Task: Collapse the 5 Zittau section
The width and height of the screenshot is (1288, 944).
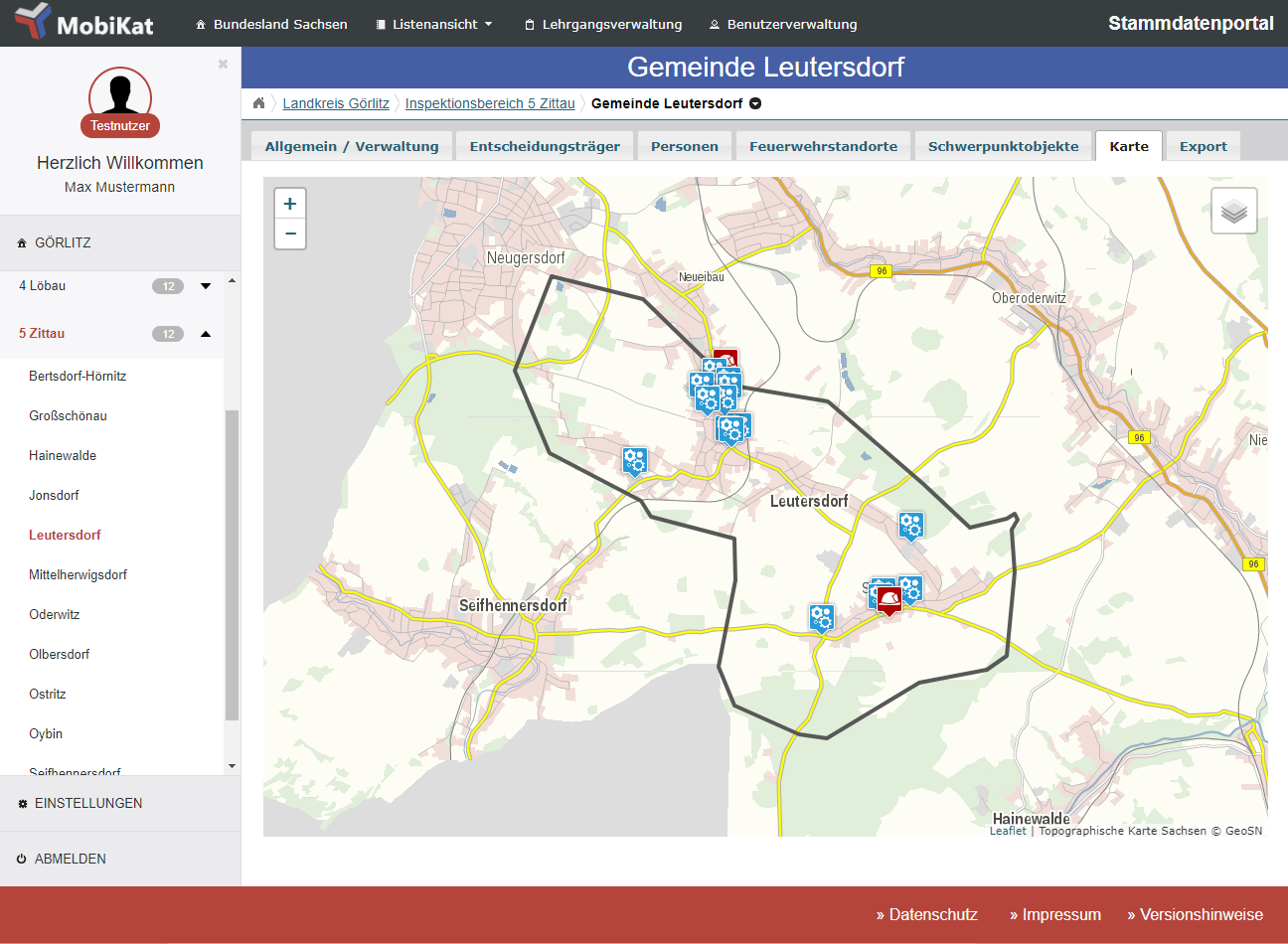Action: click(206, 334)
